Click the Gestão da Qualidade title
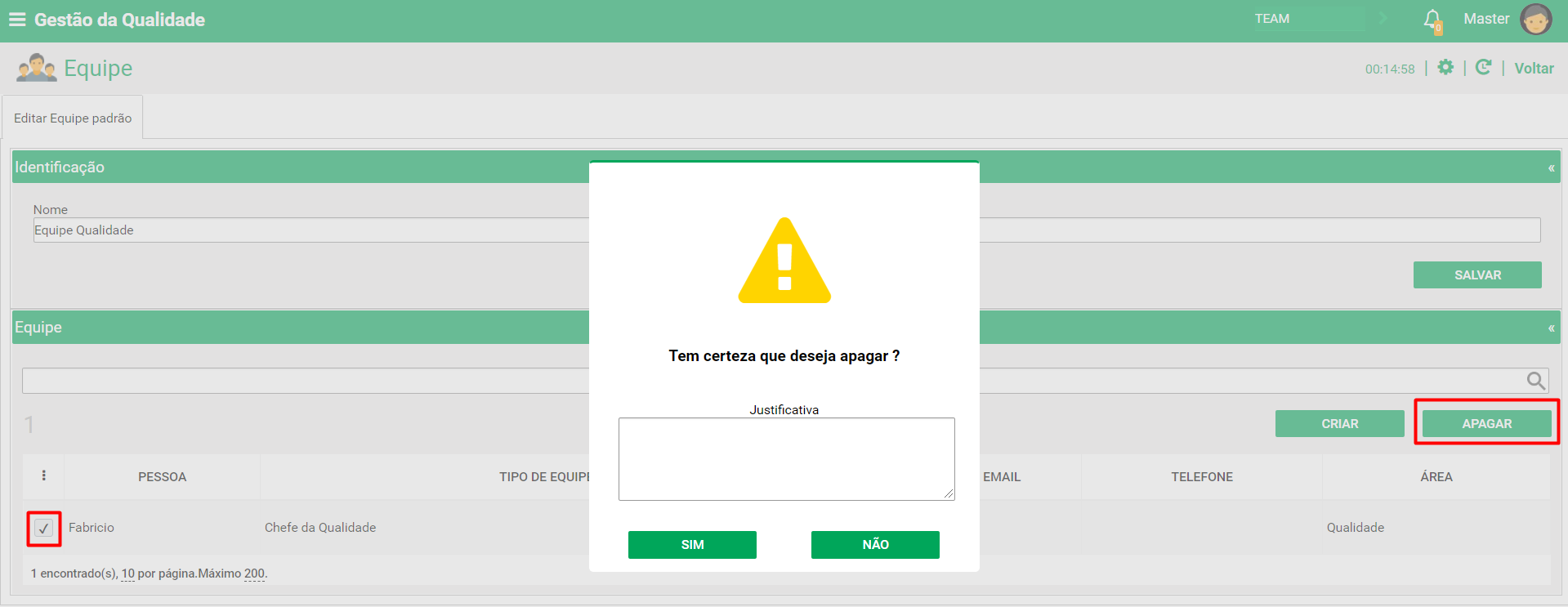Screen dimensions: 1568x607 tap(119, 20)
